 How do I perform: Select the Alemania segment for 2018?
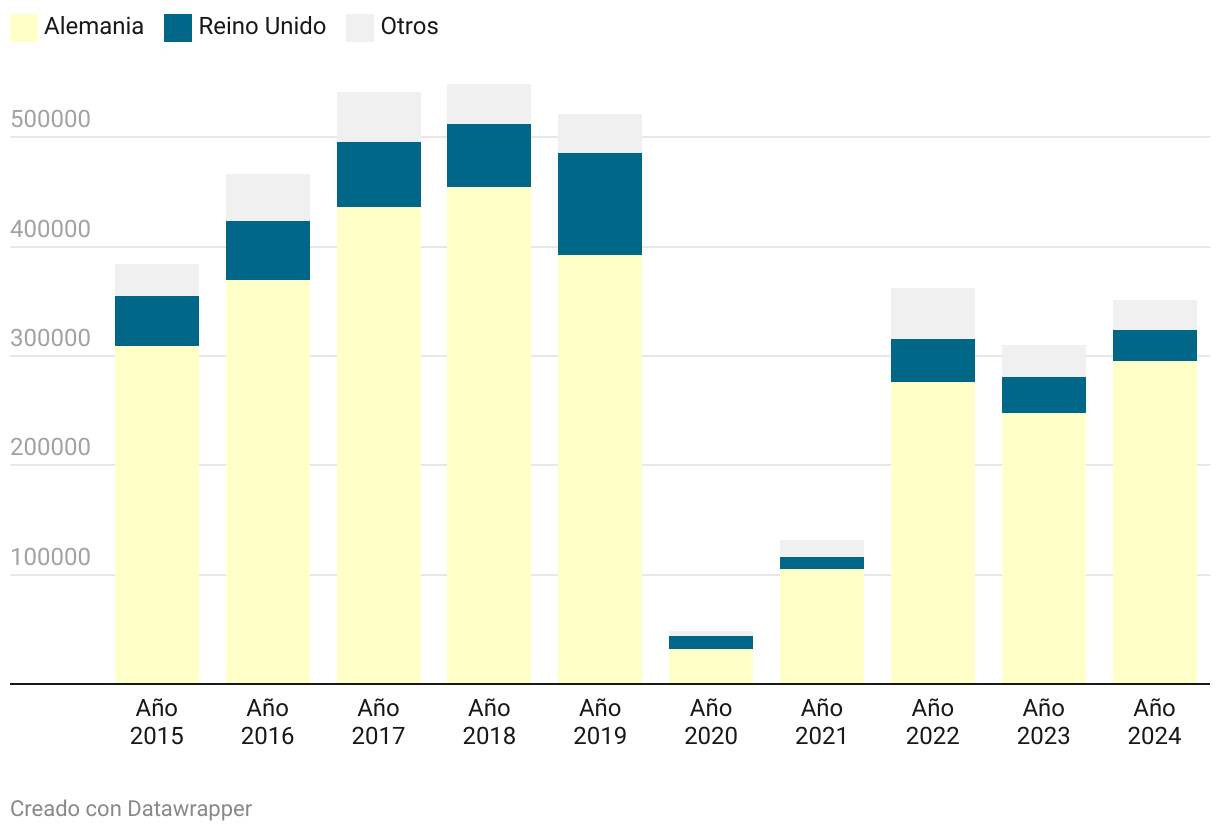(489, 435)
